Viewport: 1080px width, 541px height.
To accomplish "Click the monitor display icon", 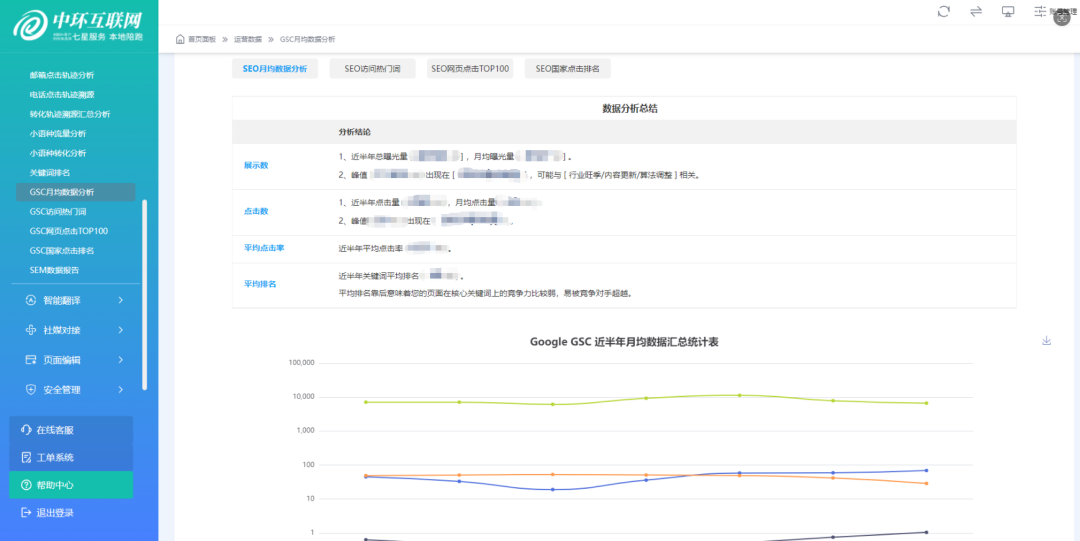I will 1008,11.
